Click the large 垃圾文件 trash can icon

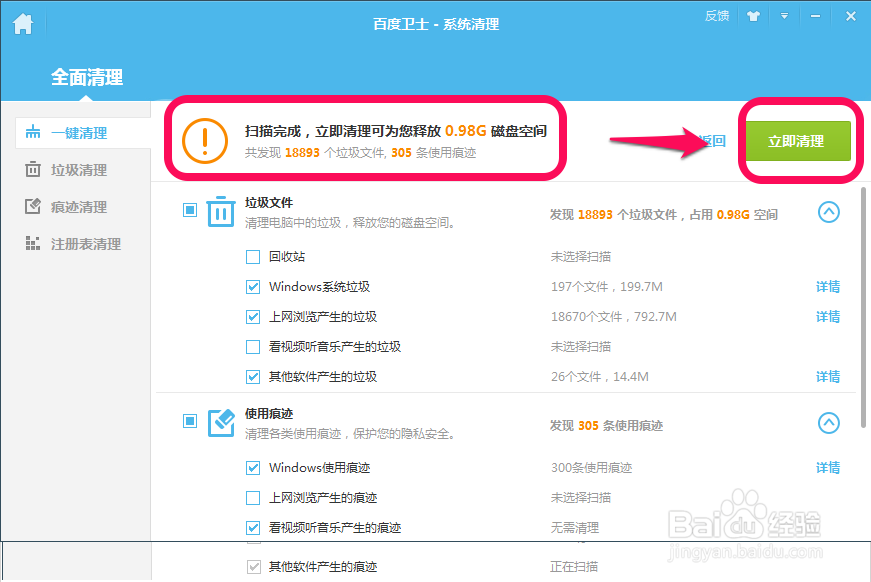[221, 212]
